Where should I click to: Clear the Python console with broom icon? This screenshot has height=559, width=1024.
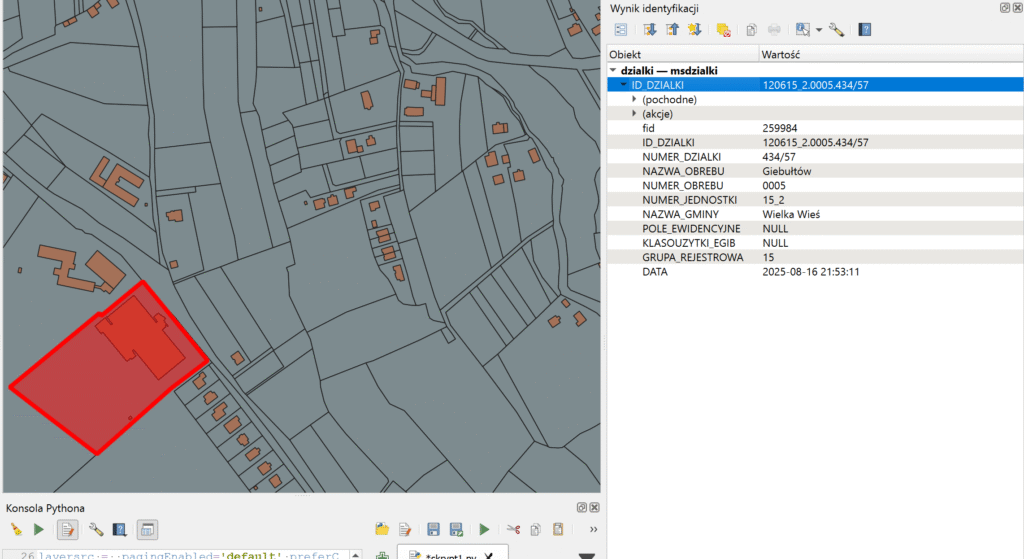point(16,529)
